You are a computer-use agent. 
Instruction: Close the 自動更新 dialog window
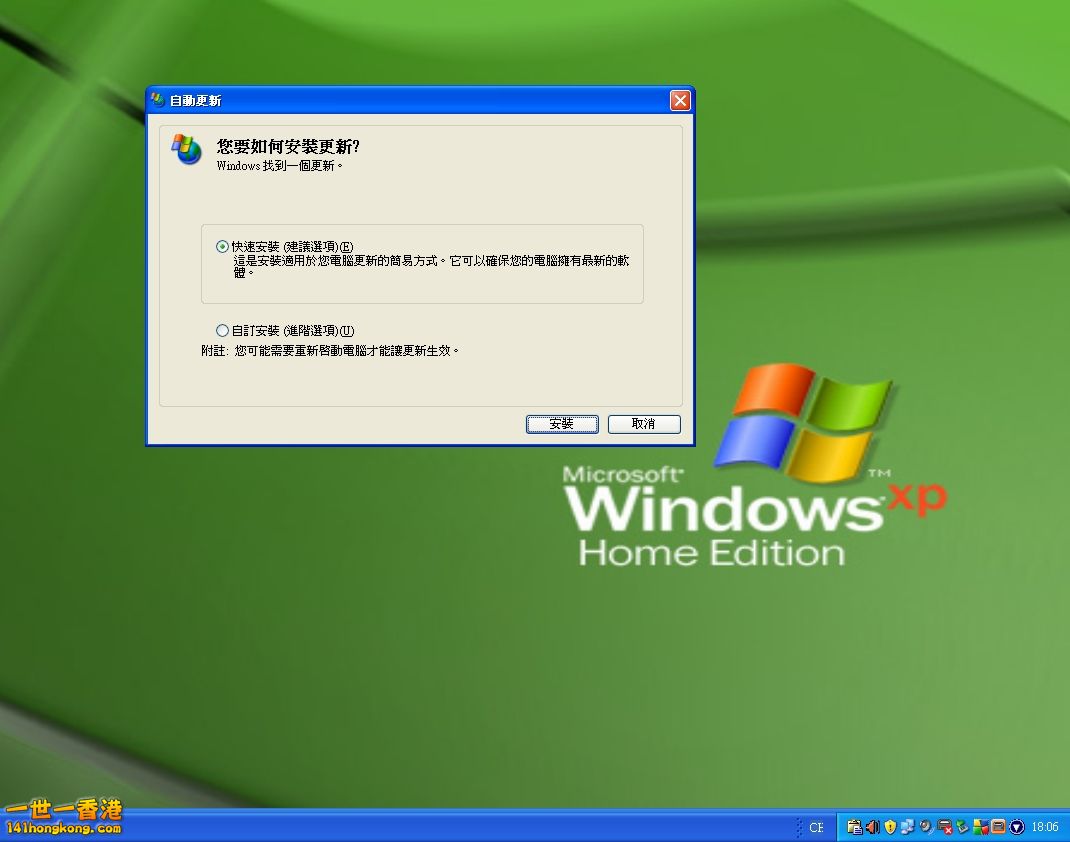click(x=680, y=101)
